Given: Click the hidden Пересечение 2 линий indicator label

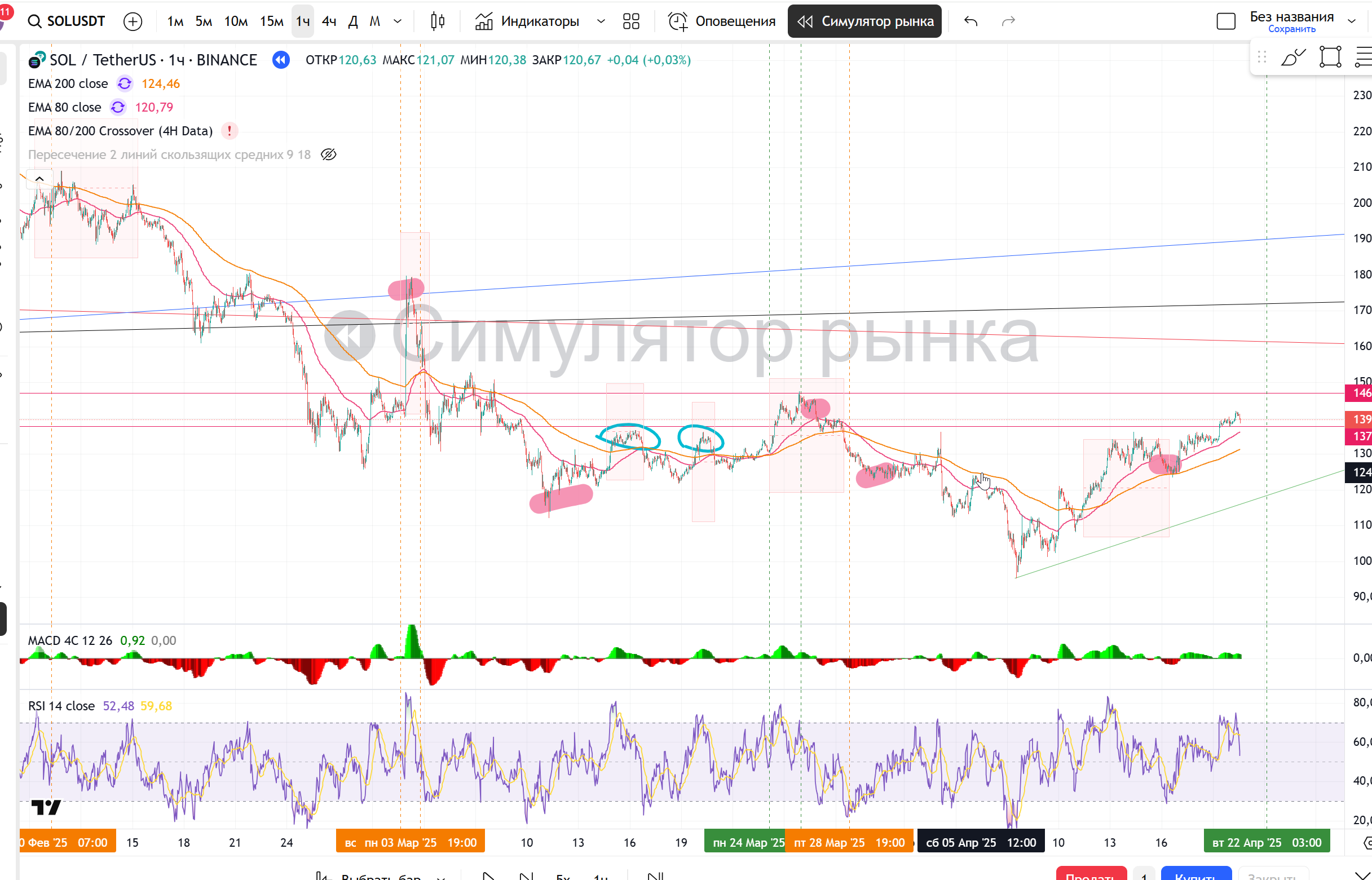Looking at the screenshot, I should (169, 154).
